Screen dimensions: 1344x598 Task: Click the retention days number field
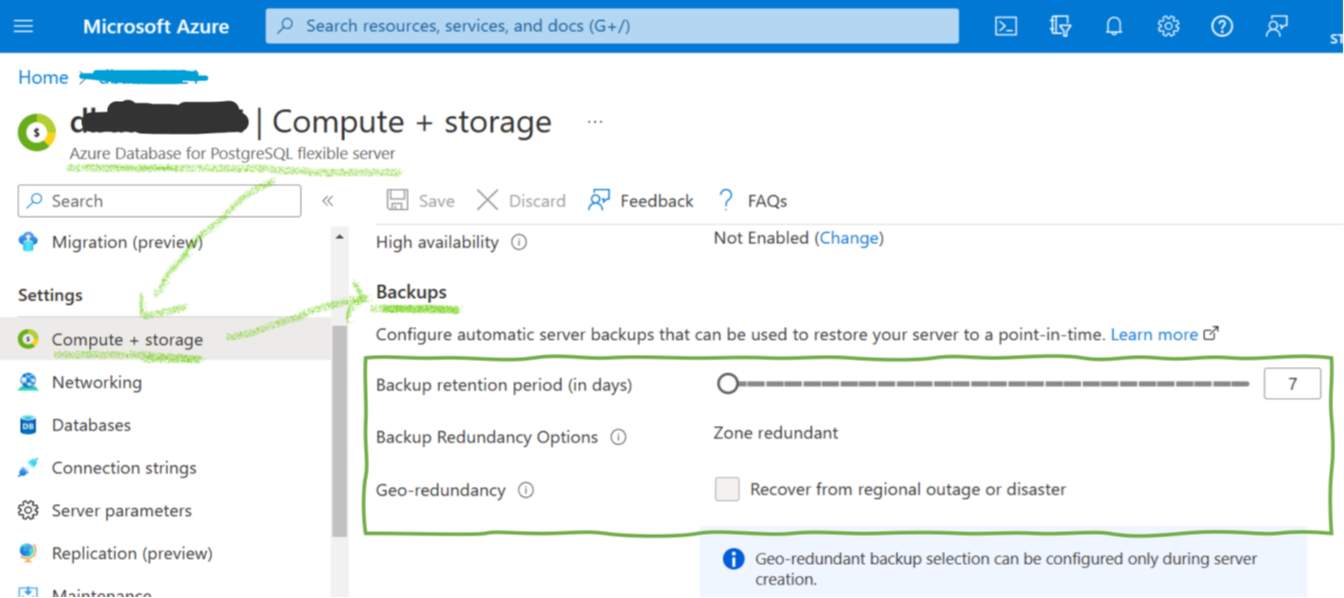[x=1291, y=384]
